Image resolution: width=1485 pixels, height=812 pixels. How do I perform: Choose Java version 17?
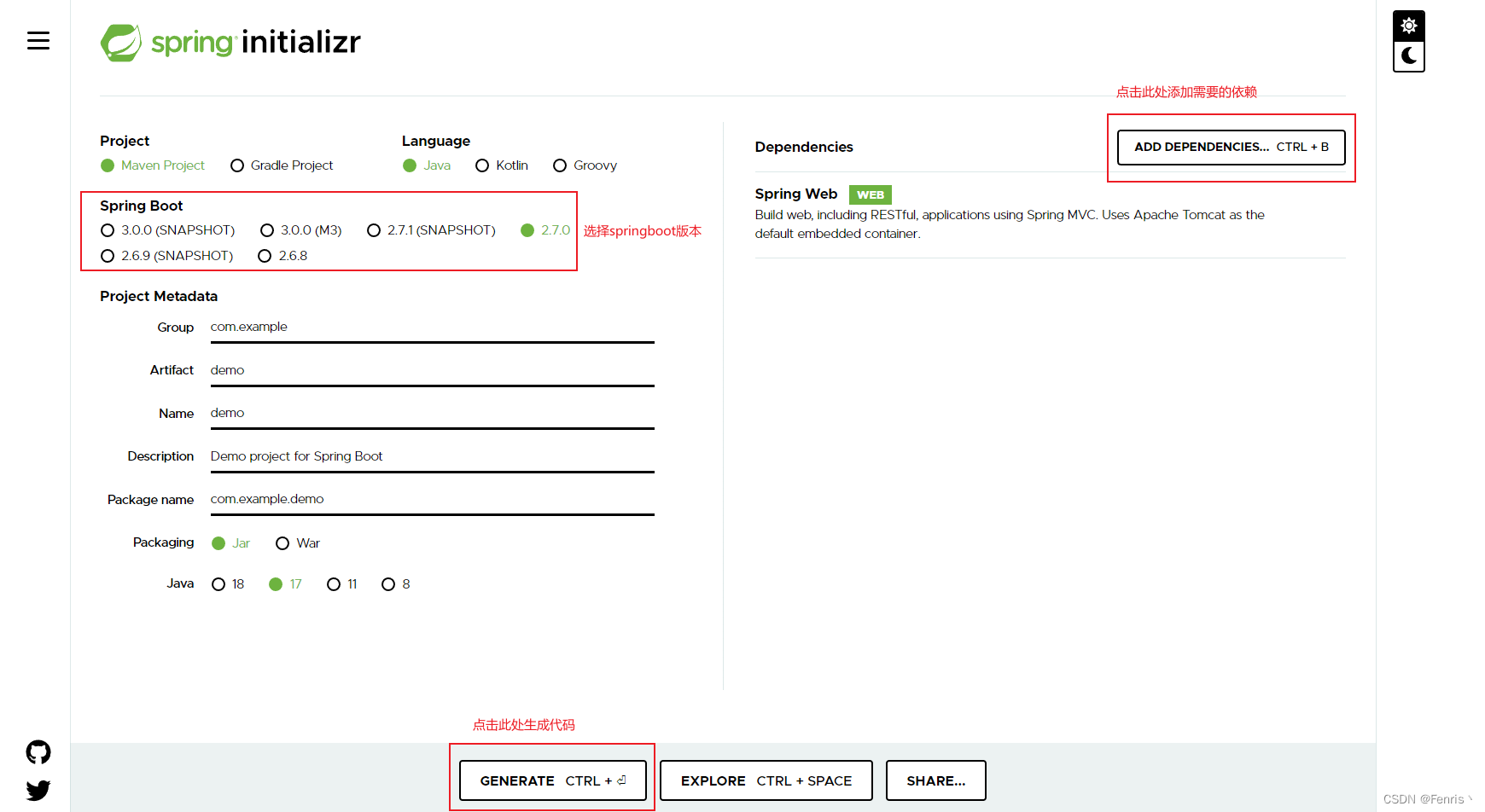[x=285, y=584]
